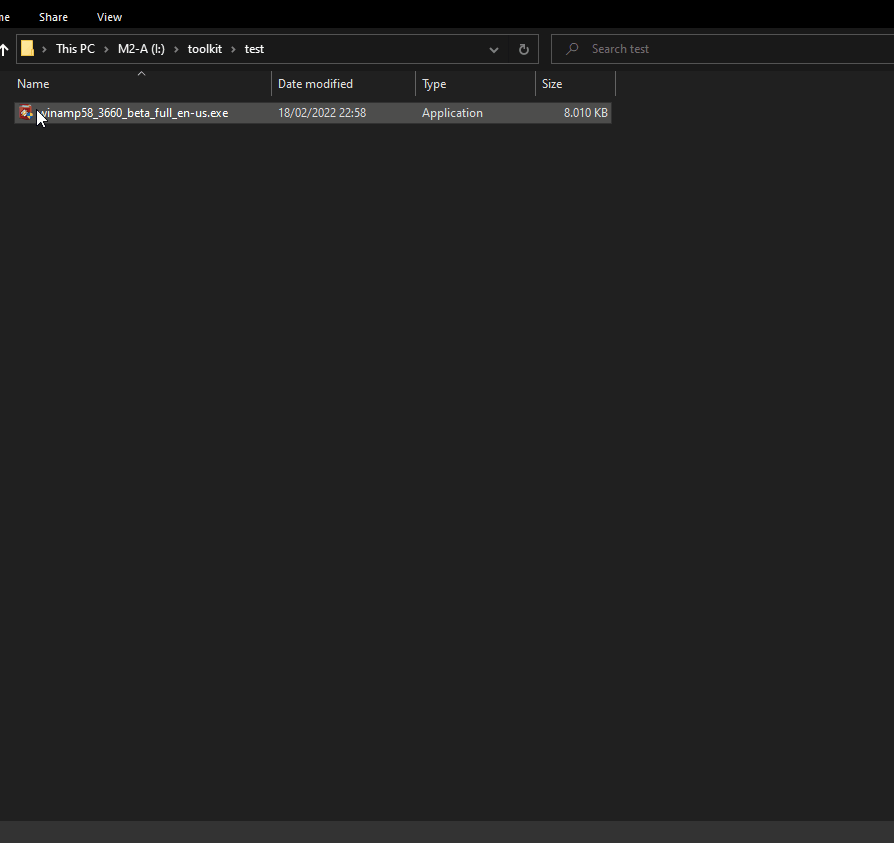Select the Winamp installer file icon
The width and height of the screenshot is (894, 843).
[25, 113]
